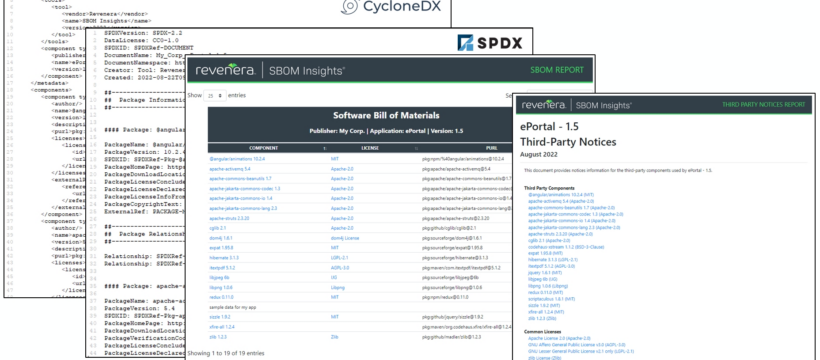
Task: Open Apache License 2.0 under Common Licenses
Action: pos(559,338)
